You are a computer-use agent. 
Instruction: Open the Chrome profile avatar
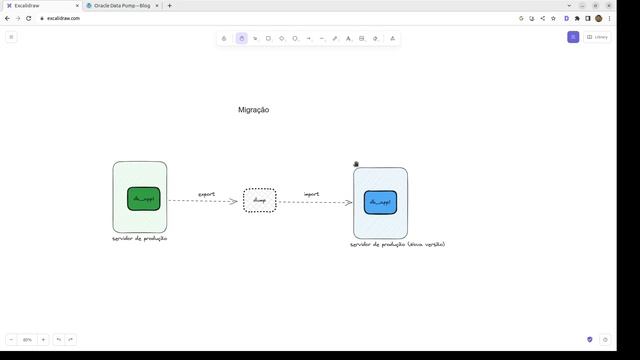(x=599, y=18)
